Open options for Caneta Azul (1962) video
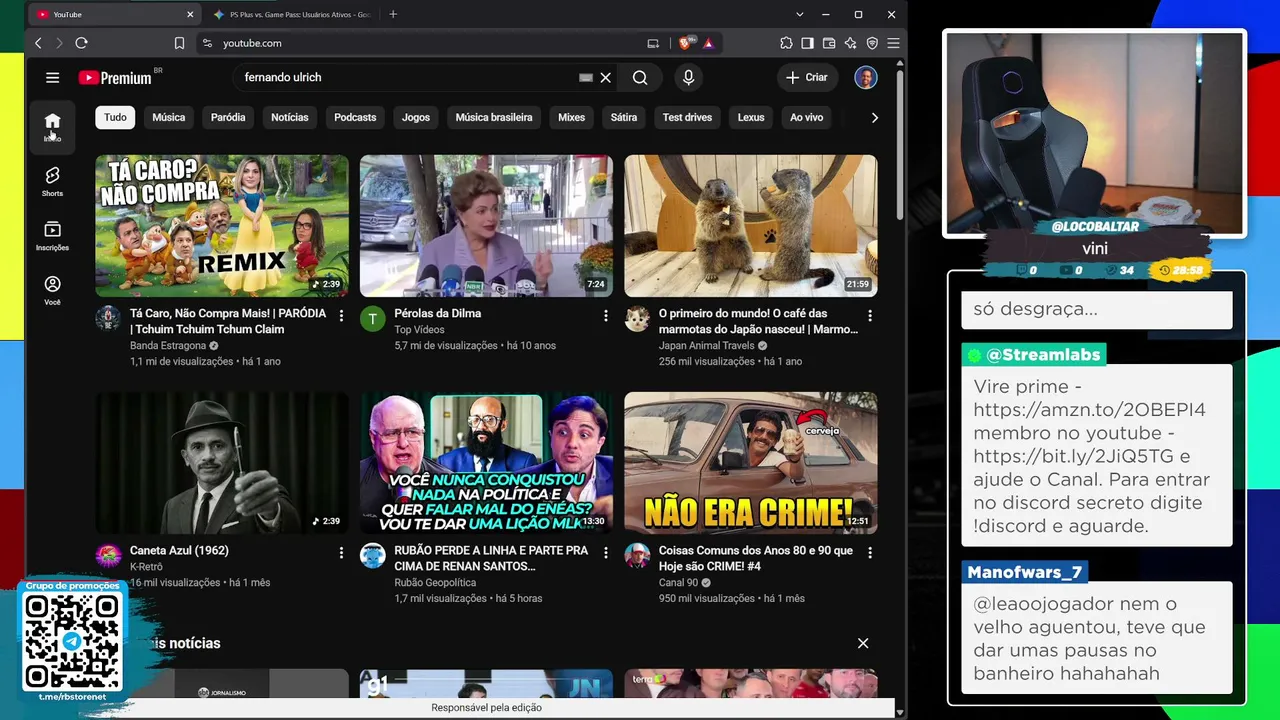The image size is (1280, 720). 341,553
